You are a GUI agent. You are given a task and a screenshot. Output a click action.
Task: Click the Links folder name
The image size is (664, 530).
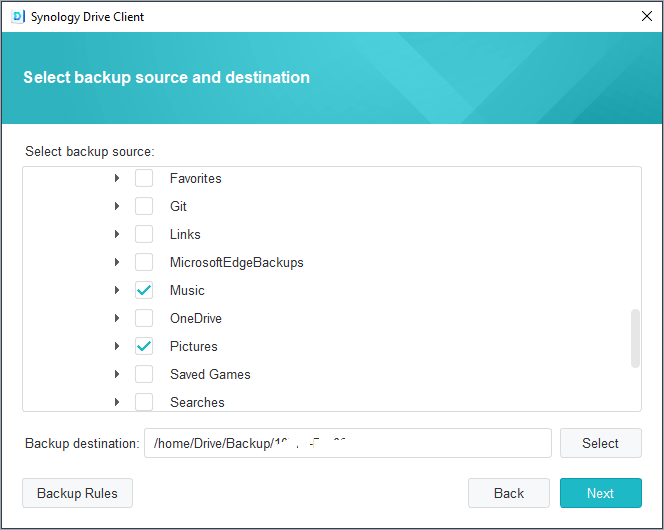pos(185,234)
